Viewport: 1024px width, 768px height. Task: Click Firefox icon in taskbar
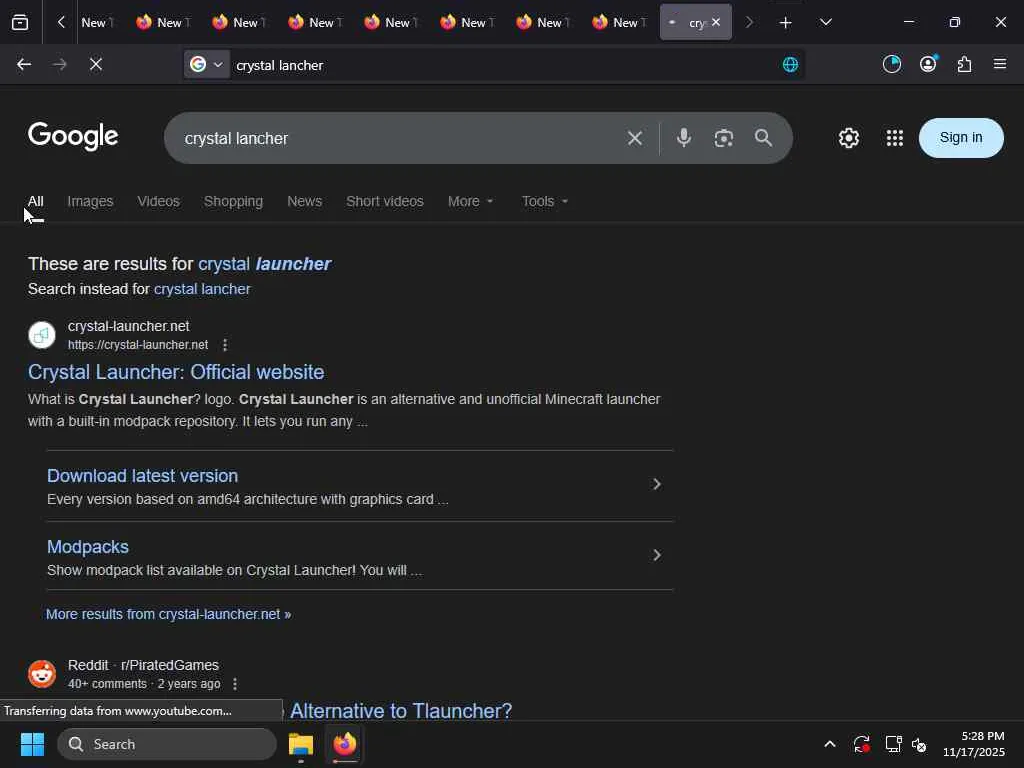pyautogui.click(x=345, y=744)
